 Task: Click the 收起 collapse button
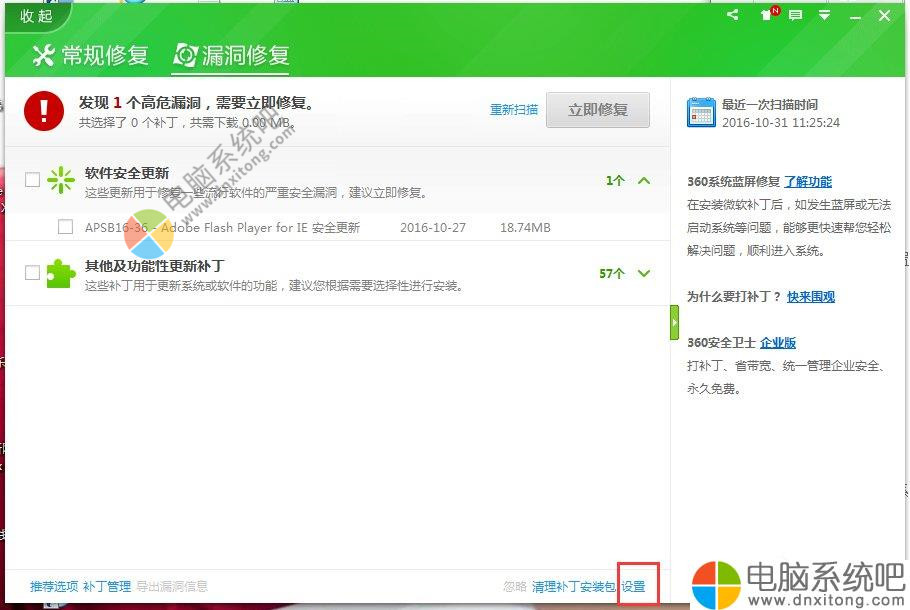tap(36, 16)
